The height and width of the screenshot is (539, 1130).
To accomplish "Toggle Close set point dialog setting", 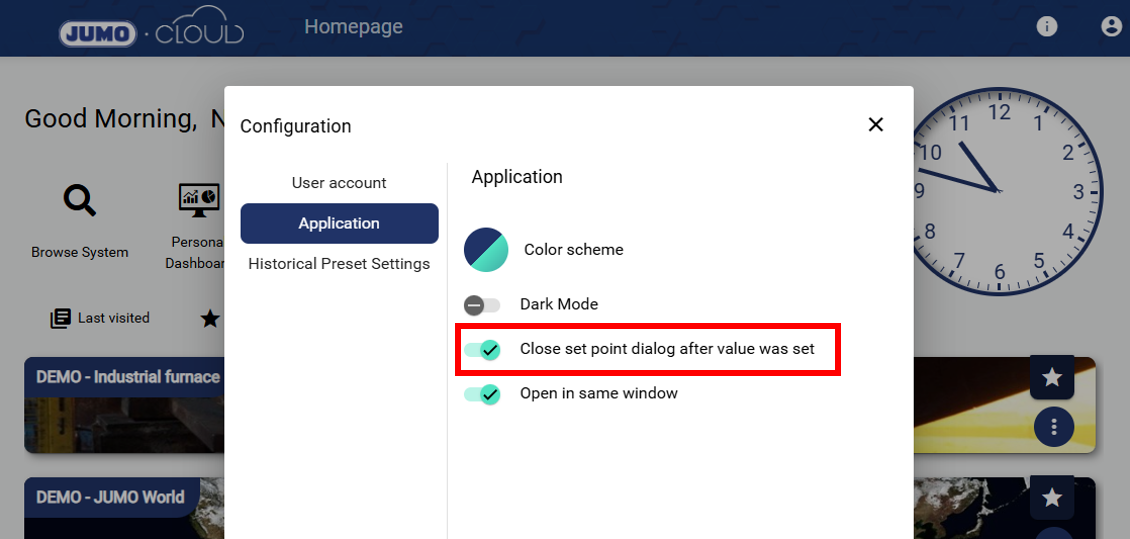I will pyautogui.click(x=482, y=350).
